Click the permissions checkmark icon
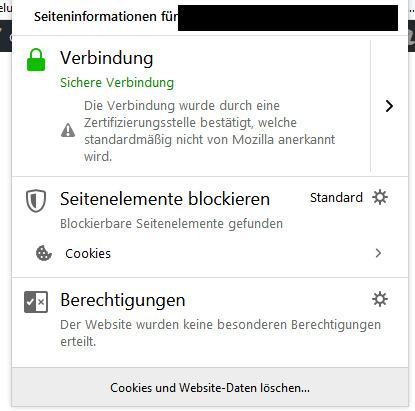The width and height of the screenshot is (415, 411). click(36, 302)
